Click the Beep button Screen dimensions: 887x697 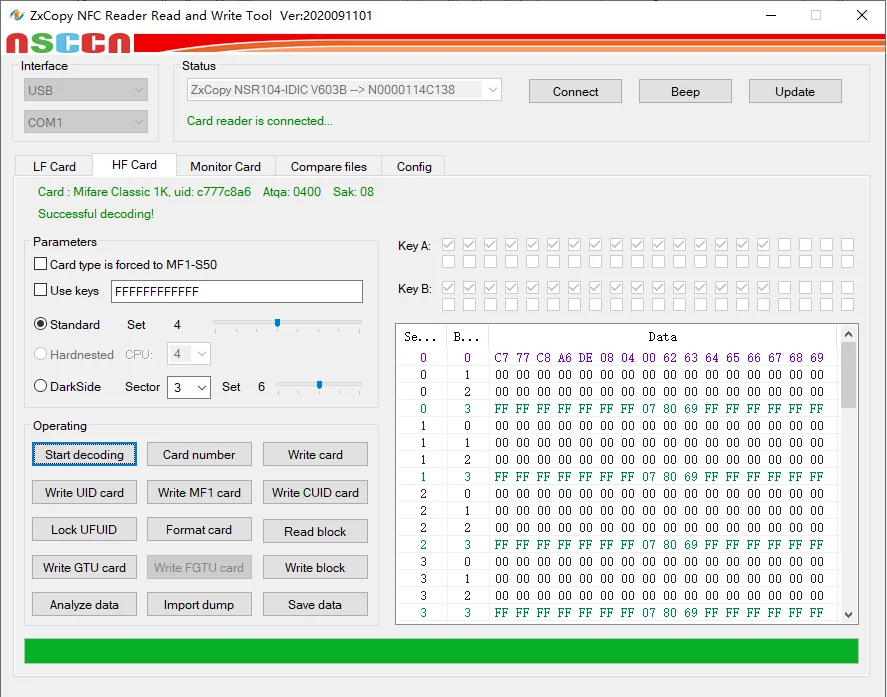(685, 92)
